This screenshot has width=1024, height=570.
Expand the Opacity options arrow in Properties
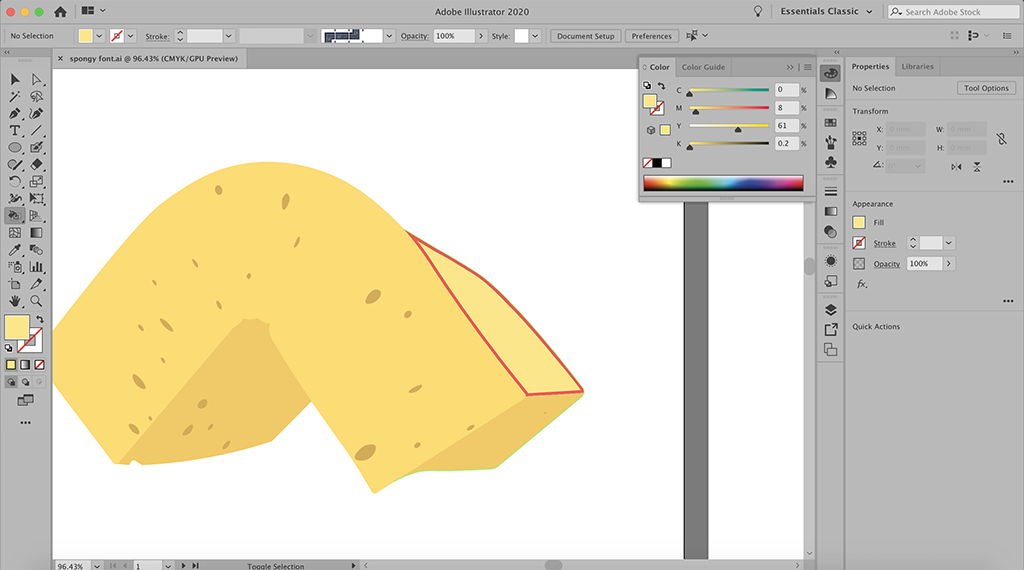(948, 264)
